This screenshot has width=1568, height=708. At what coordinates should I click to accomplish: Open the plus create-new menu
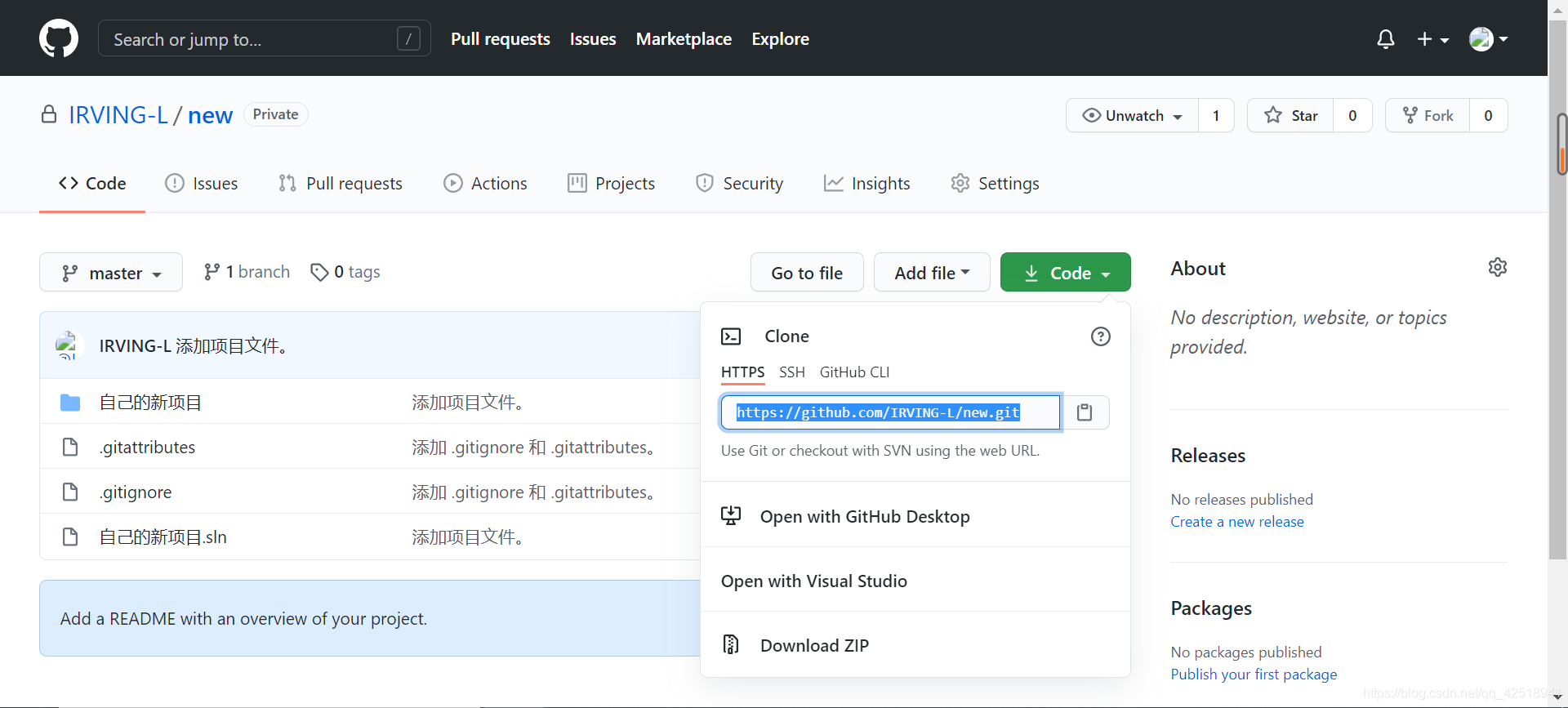pyautogui.click(x=1432, y=39)
